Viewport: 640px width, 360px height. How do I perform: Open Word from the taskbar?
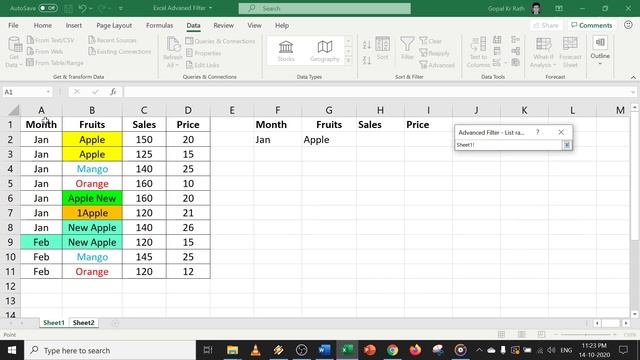coord(324,350)
